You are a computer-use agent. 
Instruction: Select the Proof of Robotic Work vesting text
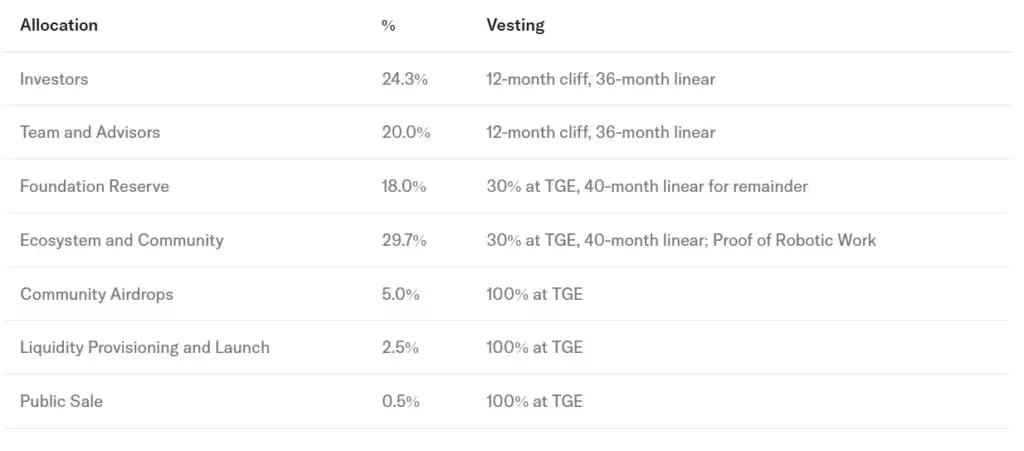pos(795,240)
